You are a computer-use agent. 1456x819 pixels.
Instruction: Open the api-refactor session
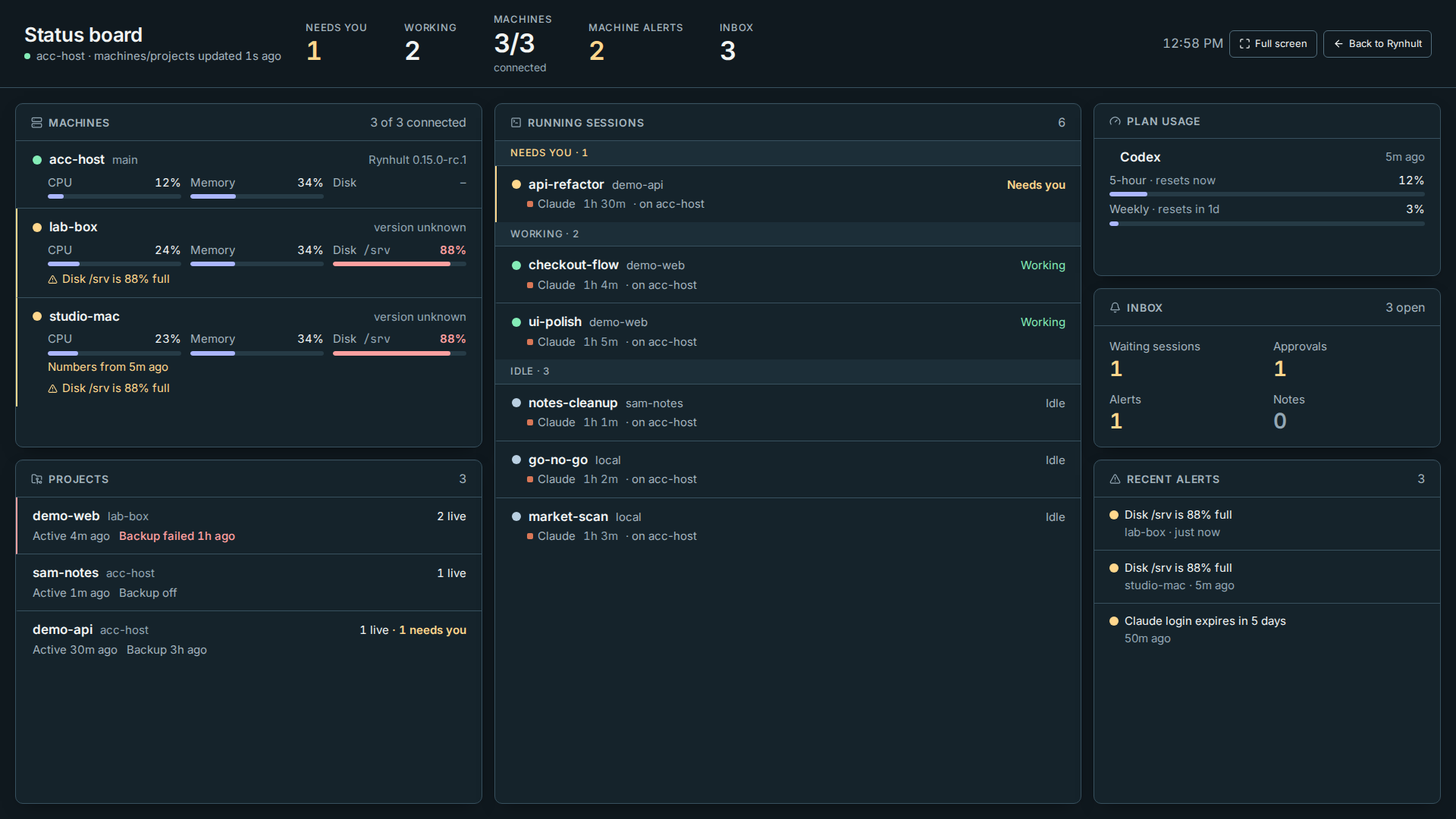pyautogui.click(x=788, y=194)
